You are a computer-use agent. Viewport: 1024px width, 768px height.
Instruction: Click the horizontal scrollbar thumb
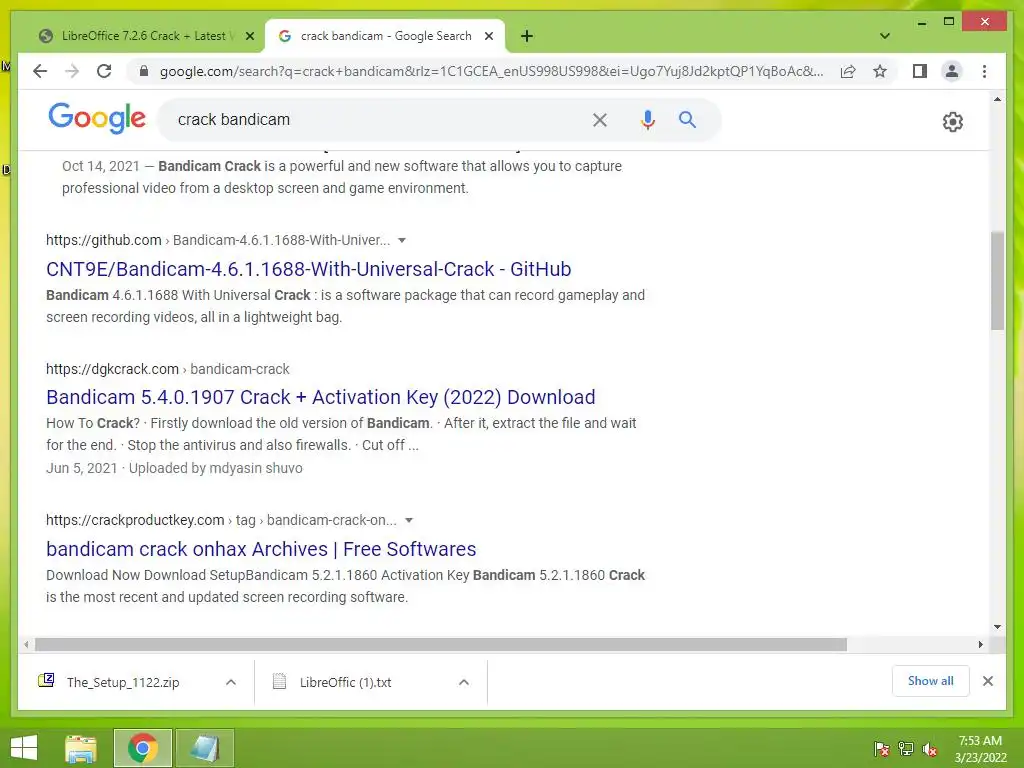coord(441,645)
